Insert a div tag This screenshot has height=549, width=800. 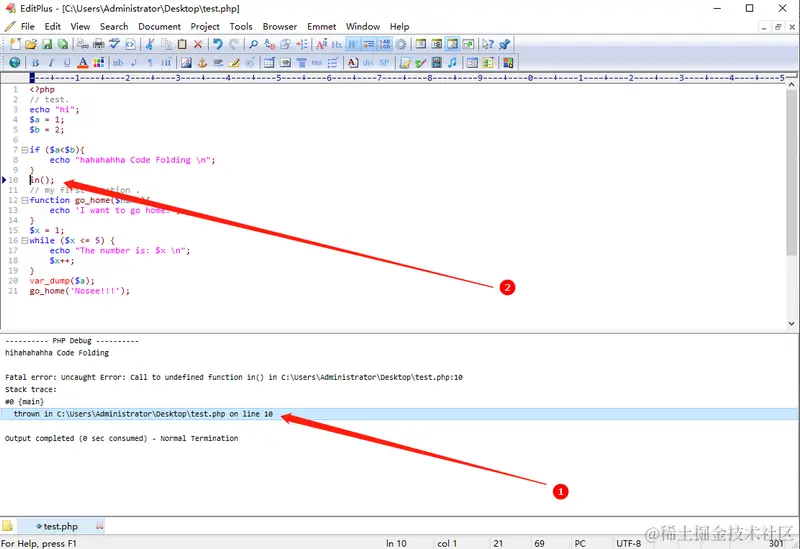click(x=368, y=62)
